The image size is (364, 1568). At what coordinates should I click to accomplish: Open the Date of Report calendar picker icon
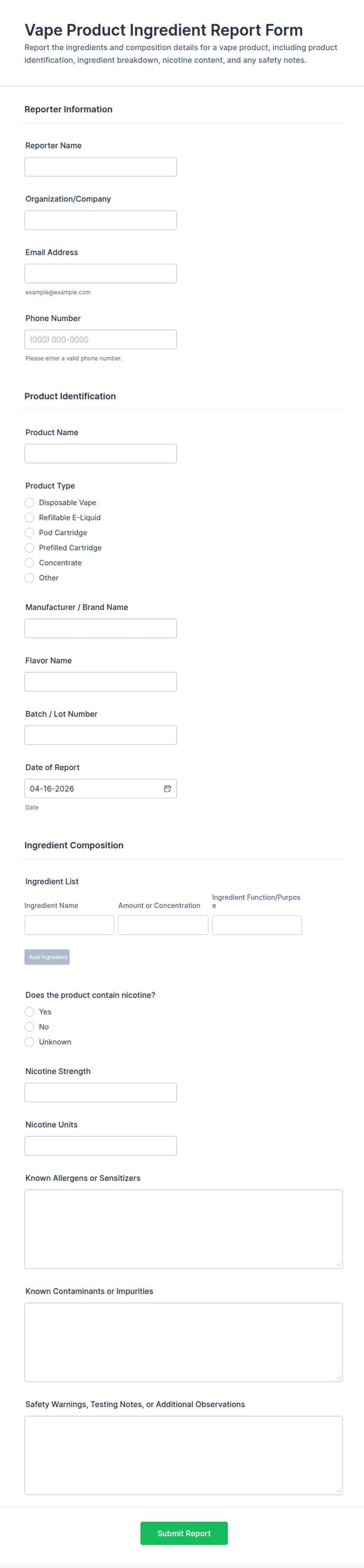(x=168, y=788)
